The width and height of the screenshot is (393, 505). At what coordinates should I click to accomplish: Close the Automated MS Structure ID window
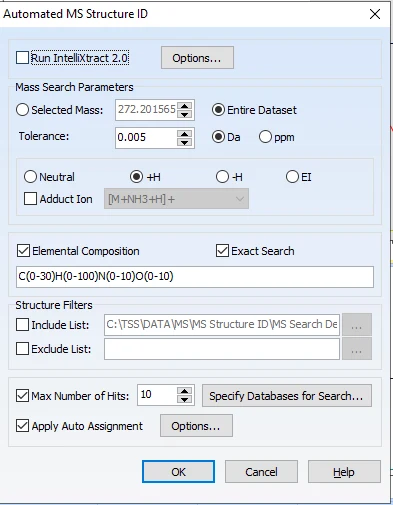(375, 14)
